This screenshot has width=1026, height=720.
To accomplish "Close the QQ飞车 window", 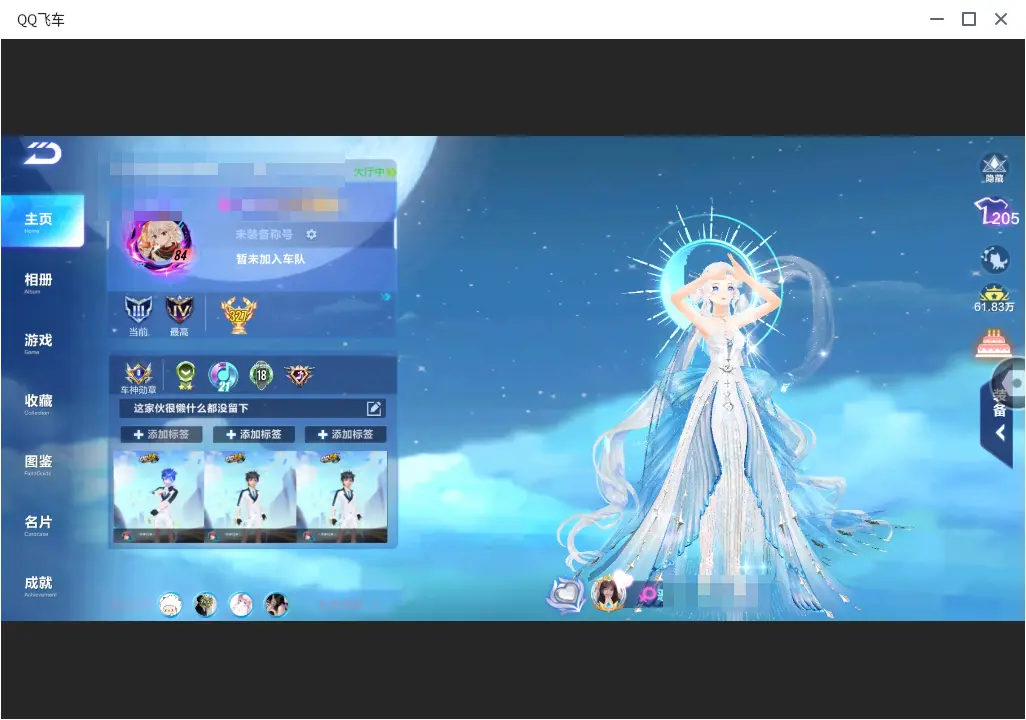I will (x=1001, y=20).
